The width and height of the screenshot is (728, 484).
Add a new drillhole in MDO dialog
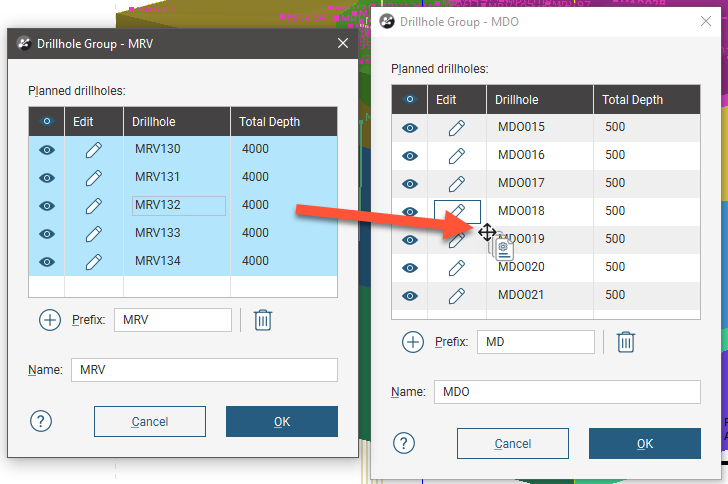[x=412, y=342]
